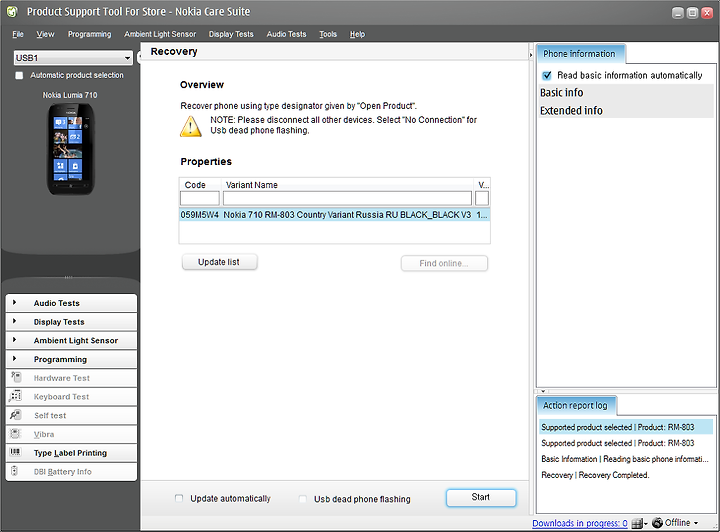The width and height of the screenshot is (720, 532).
Task: Click the Type Label Printing sidebar button
Action: (x=71, y=453)
